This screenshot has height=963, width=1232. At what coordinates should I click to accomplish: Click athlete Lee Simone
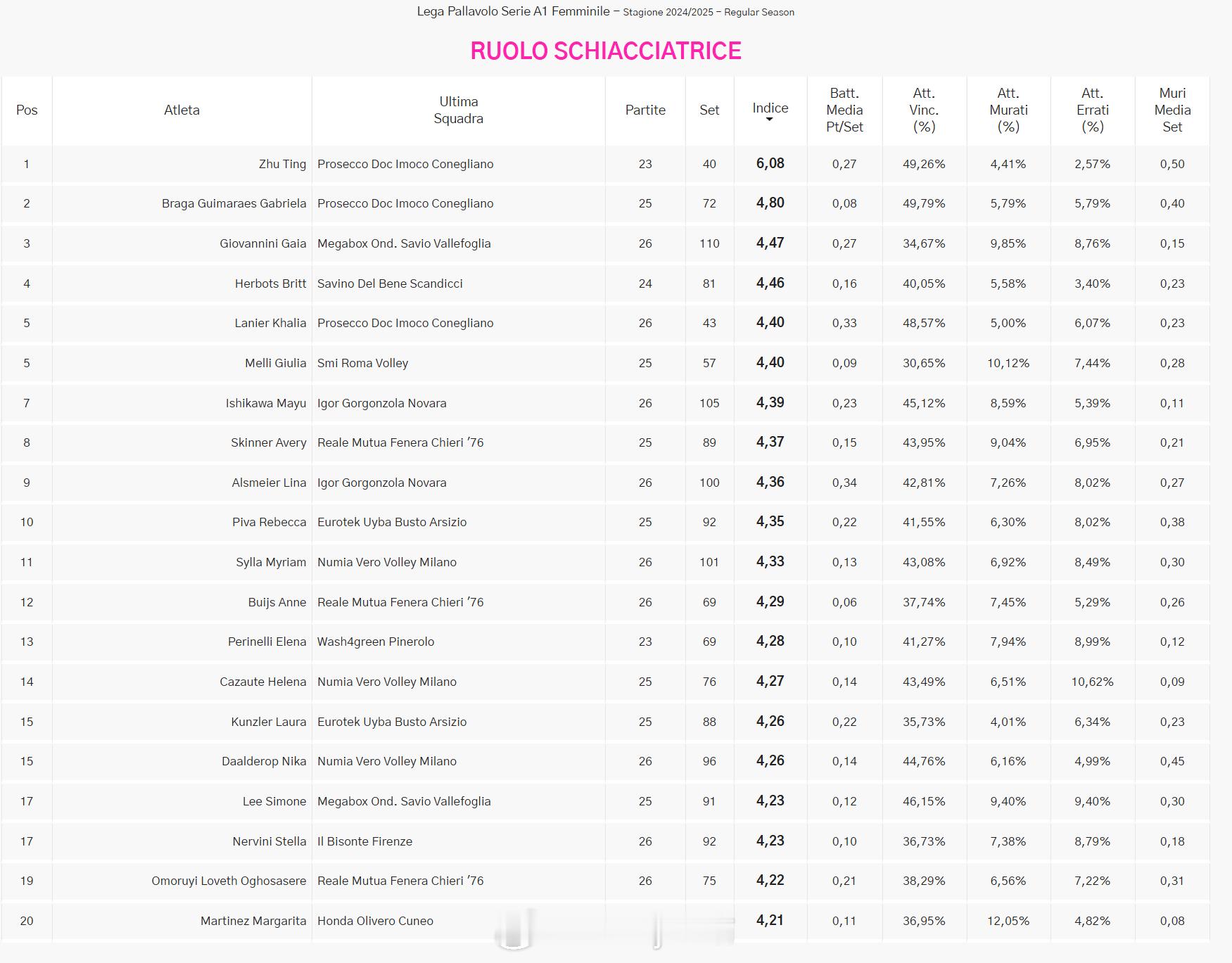click(274, 801)
